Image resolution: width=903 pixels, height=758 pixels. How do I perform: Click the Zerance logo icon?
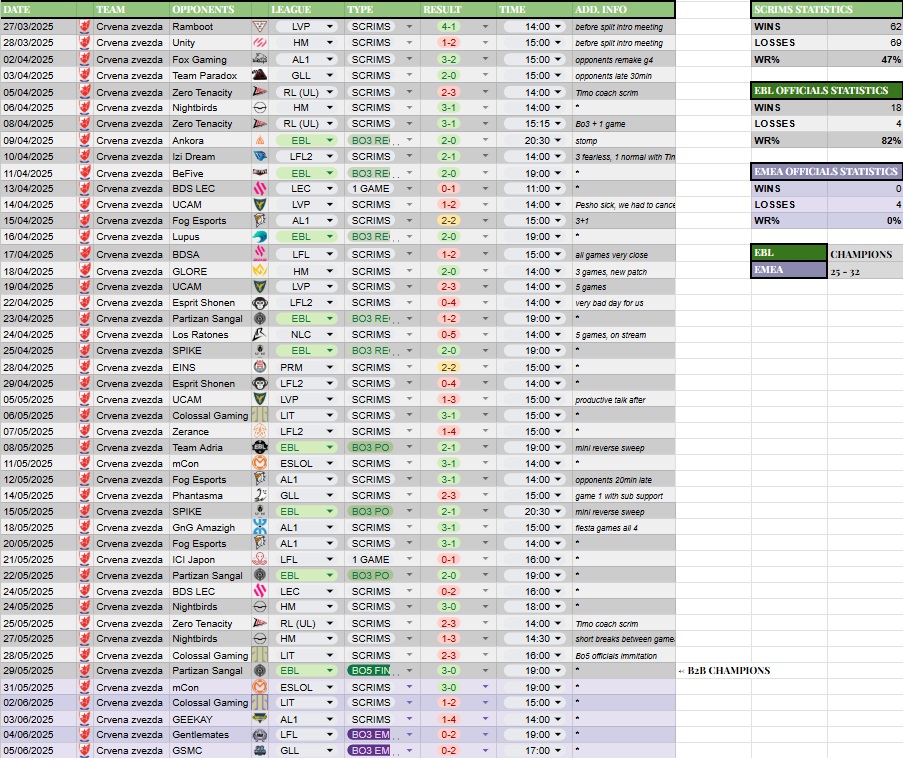click(x=260, y=431)
